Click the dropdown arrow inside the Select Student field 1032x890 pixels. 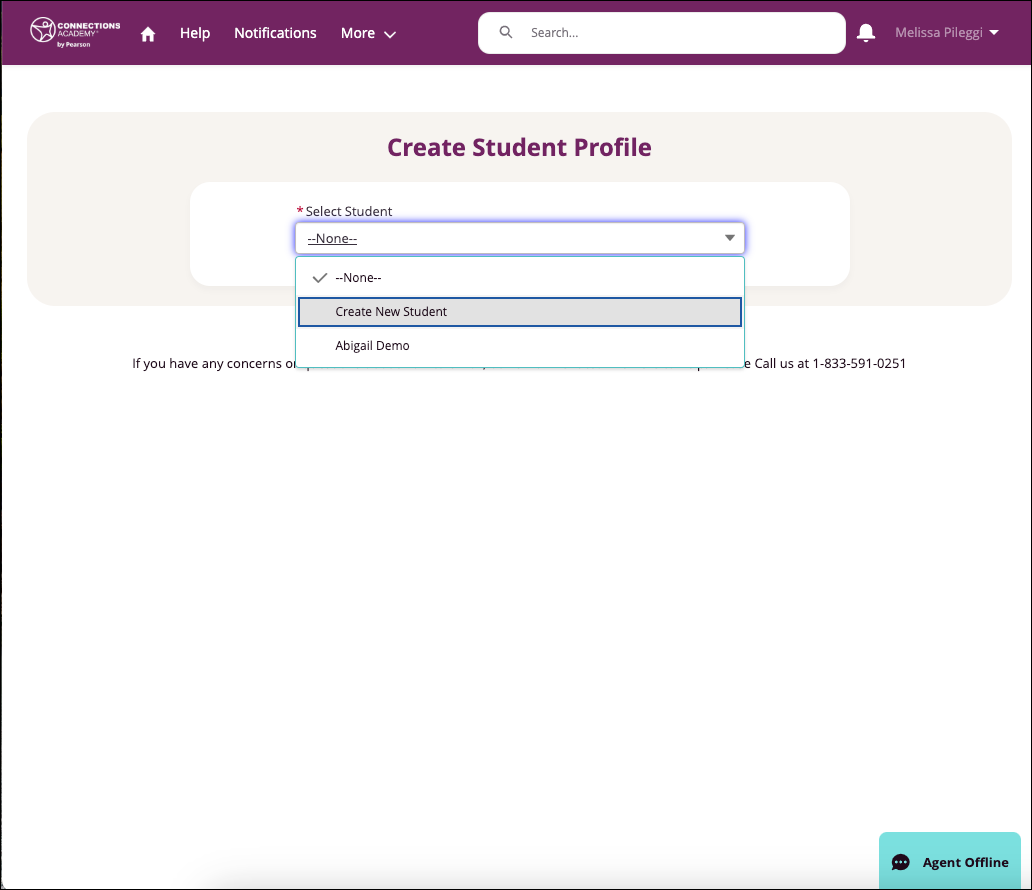pyautogui.click(x=729, y=237)
